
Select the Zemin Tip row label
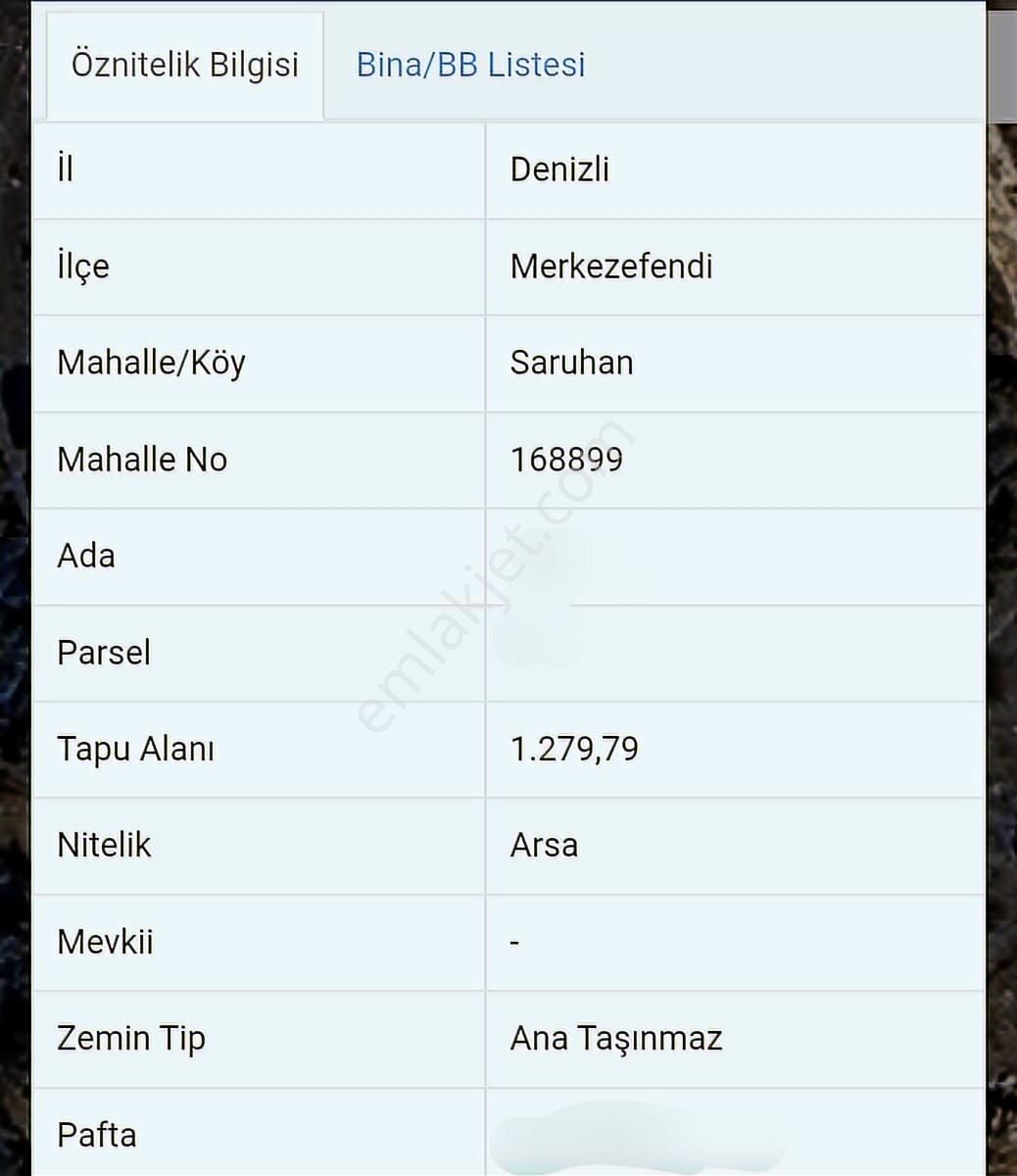point(131,1038)
